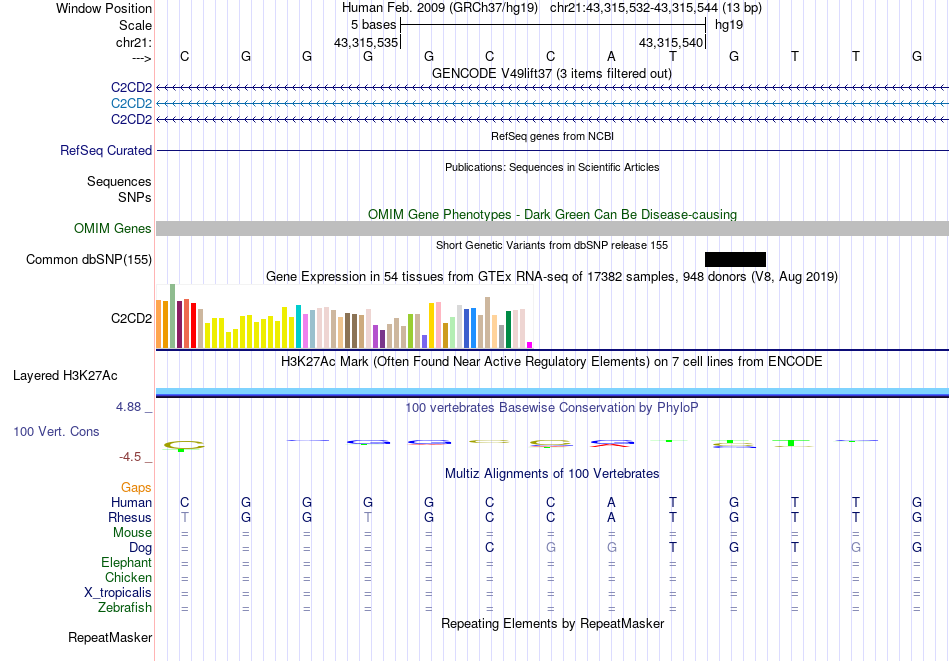Screen dimensions: 950x661
Task: Click the A base in the Rhesus row
Action: [x=611, y=517]
